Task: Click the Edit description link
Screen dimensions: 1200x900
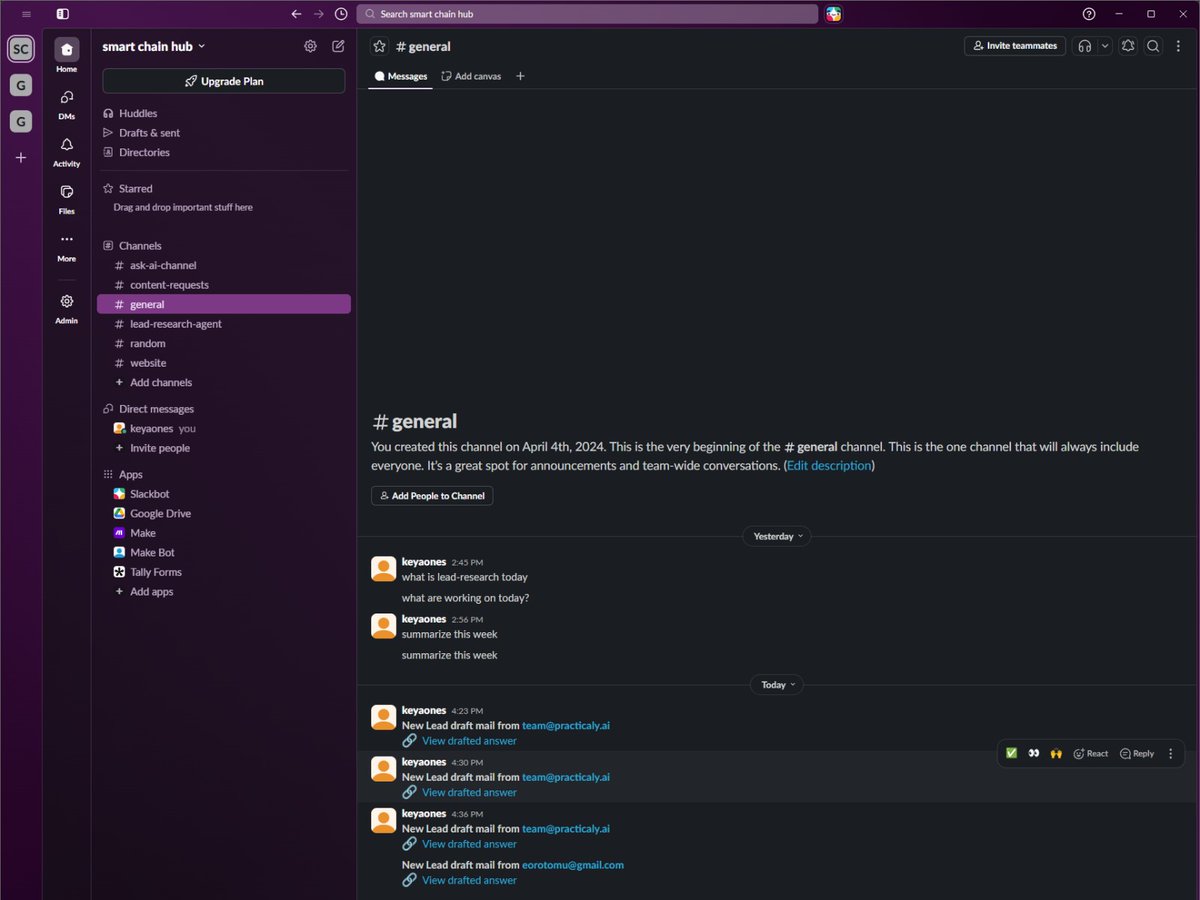Action: click(829, 466)
